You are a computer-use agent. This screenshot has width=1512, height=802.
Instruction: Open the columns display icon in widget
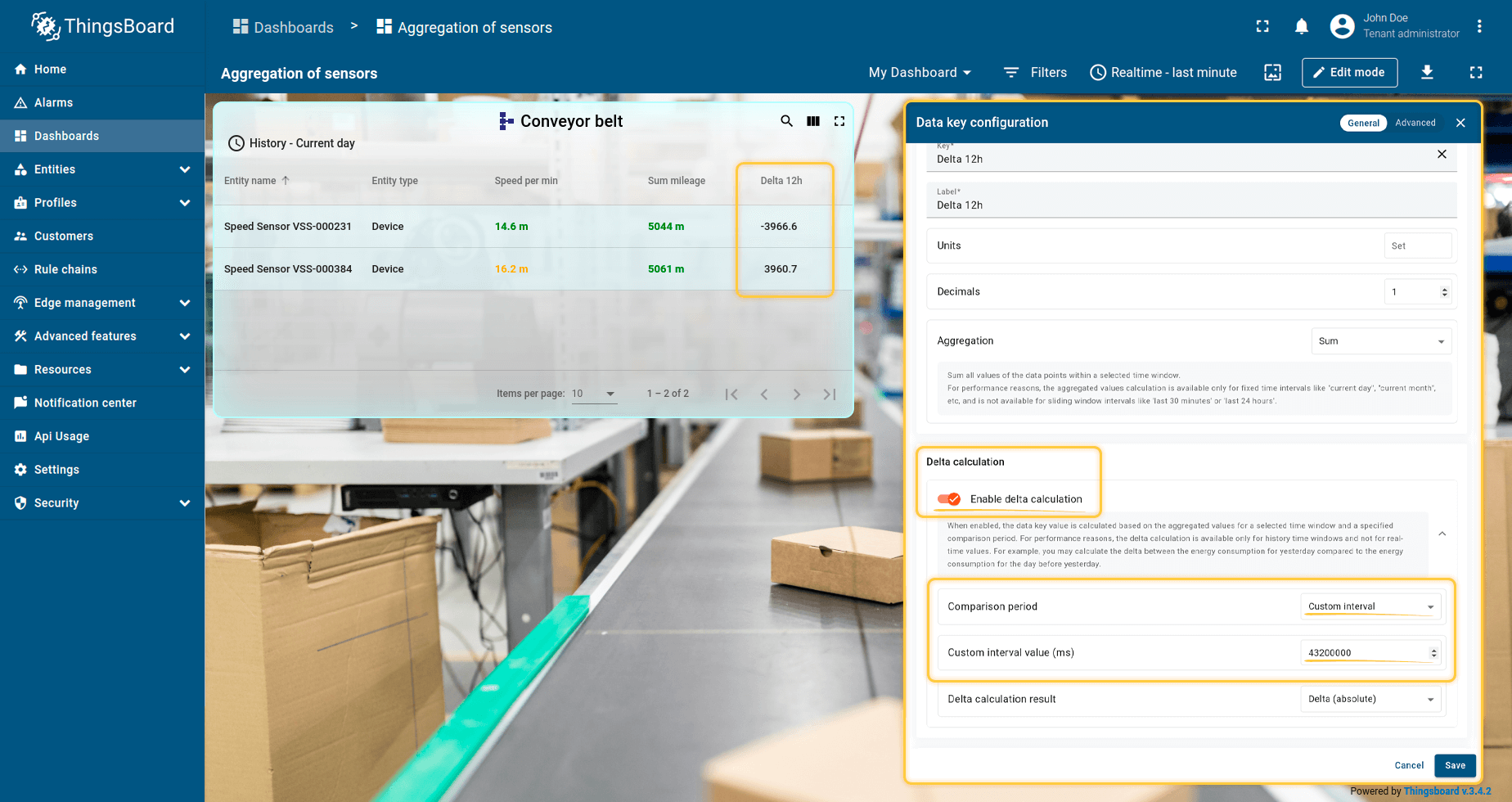point(813,121)
